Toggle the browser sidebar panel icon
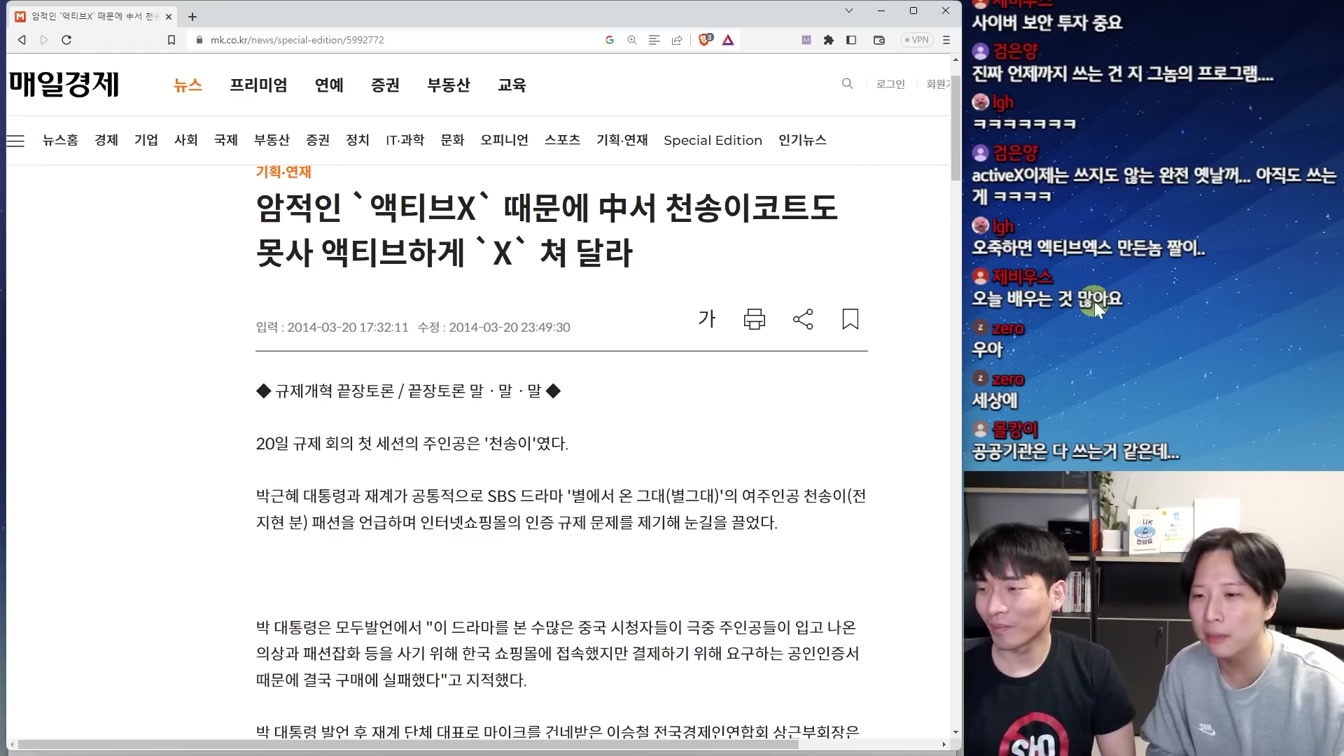This screenshot has width=1344, height=756. tap(851, 40)
